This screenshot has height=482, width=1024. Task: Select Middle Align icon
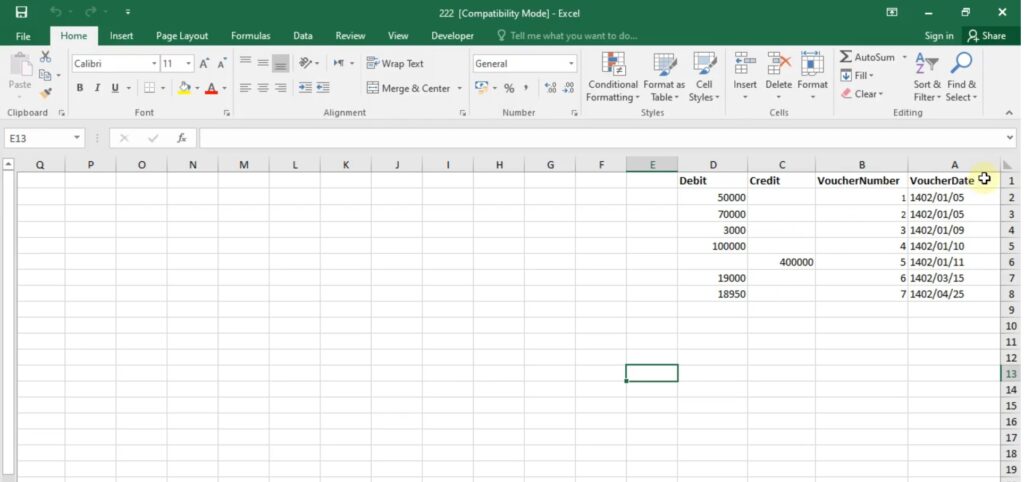tap(263, 63)
